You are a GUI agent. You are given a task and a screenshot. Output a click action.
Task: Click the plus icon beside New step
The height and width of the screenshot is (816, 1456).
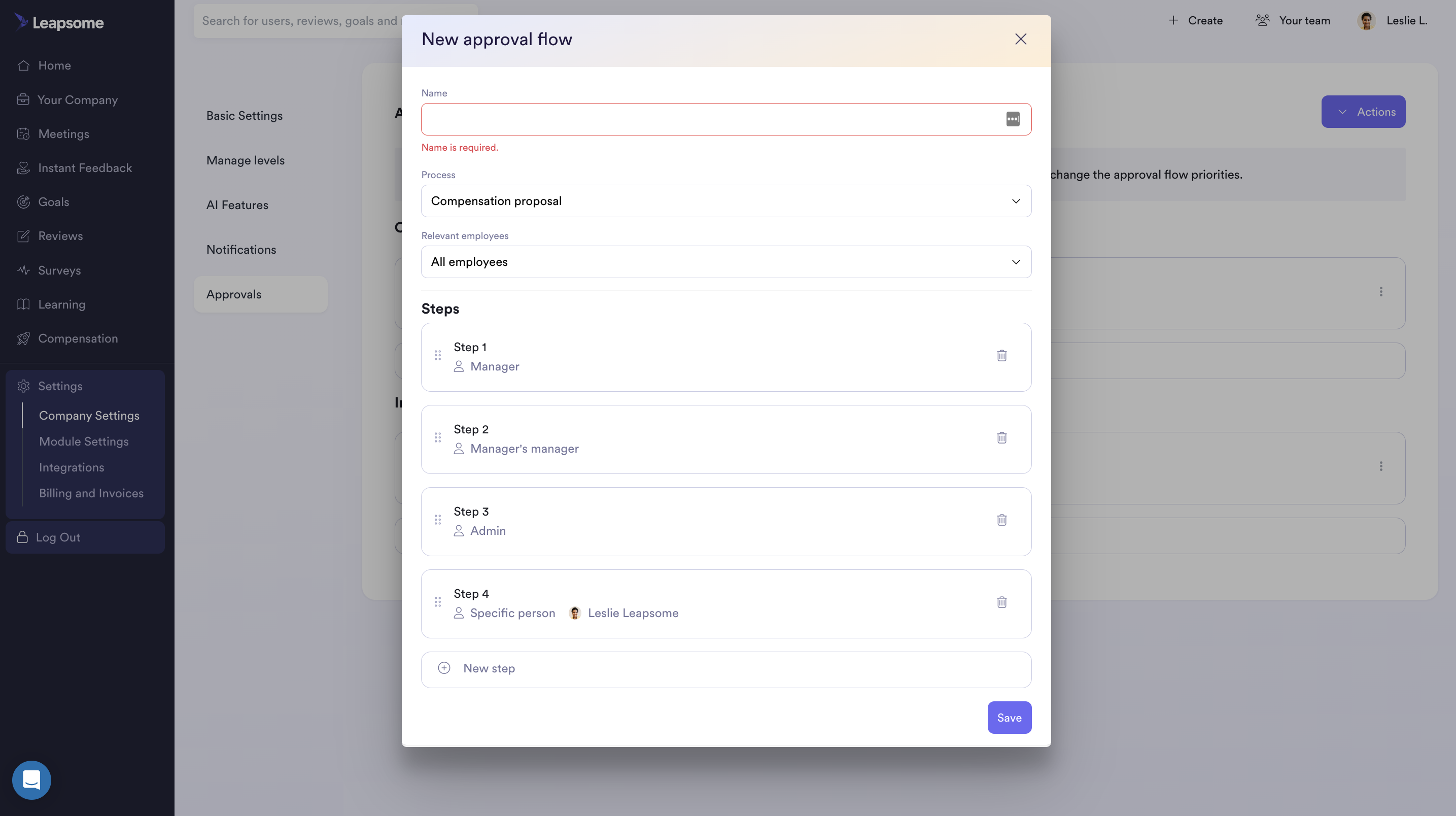click(x=444, y=668)
